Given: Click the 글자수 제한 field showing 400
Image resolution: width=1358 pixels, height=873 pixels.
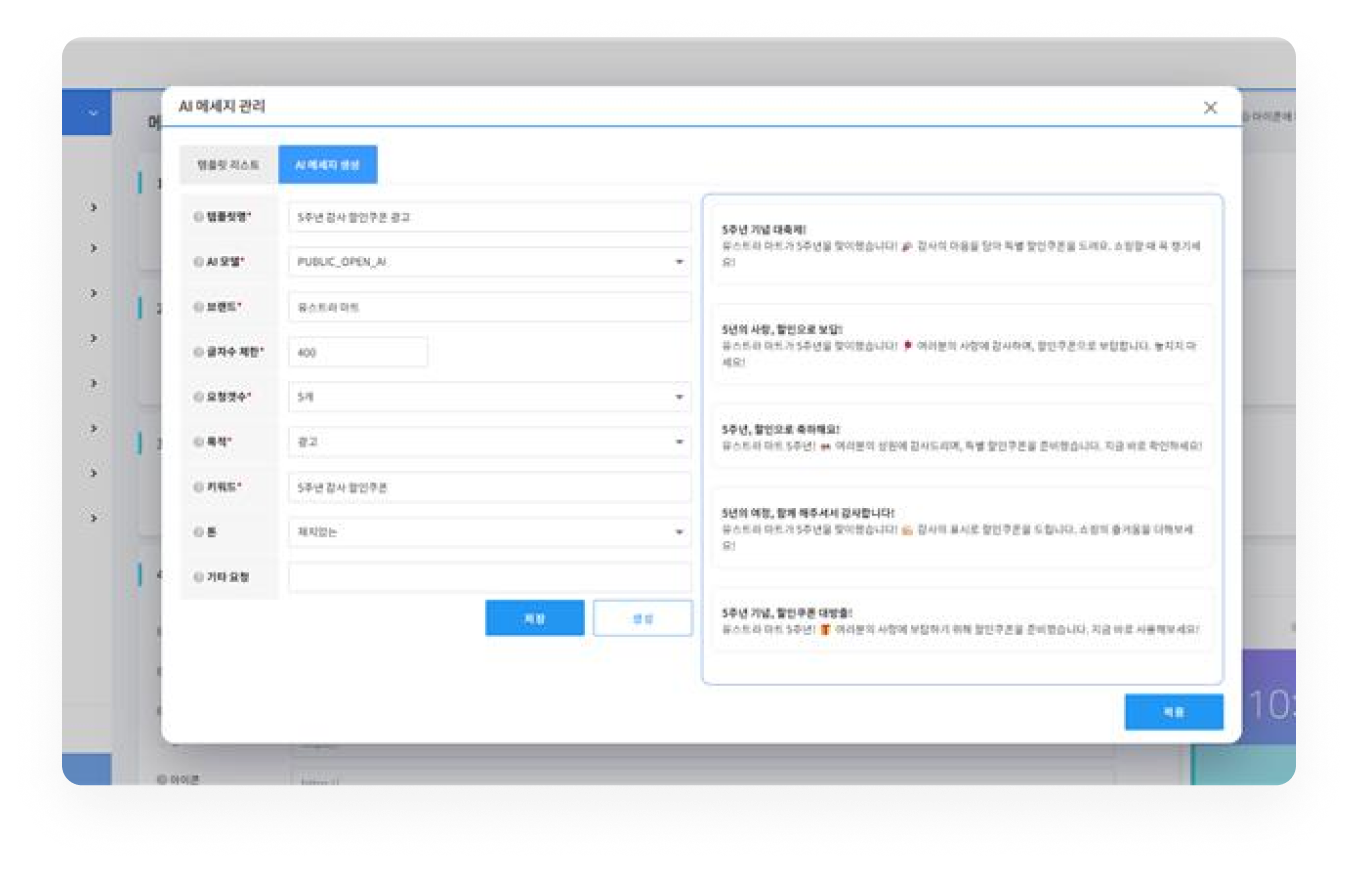Looking at the screenshot, I should point(357,352).
